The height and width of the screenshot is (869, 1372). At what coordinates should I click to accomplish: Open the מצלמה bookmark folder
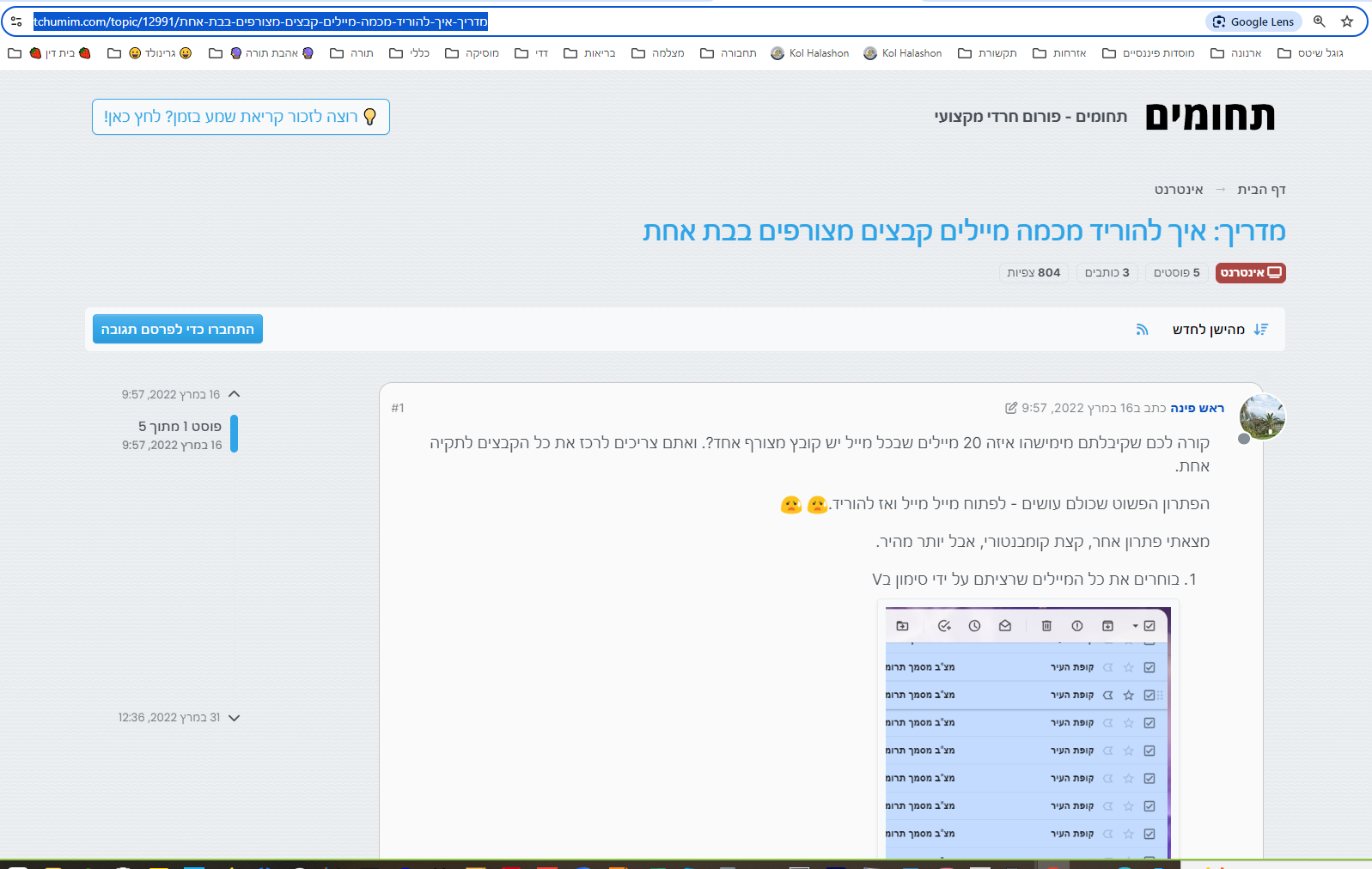[658, 53]
